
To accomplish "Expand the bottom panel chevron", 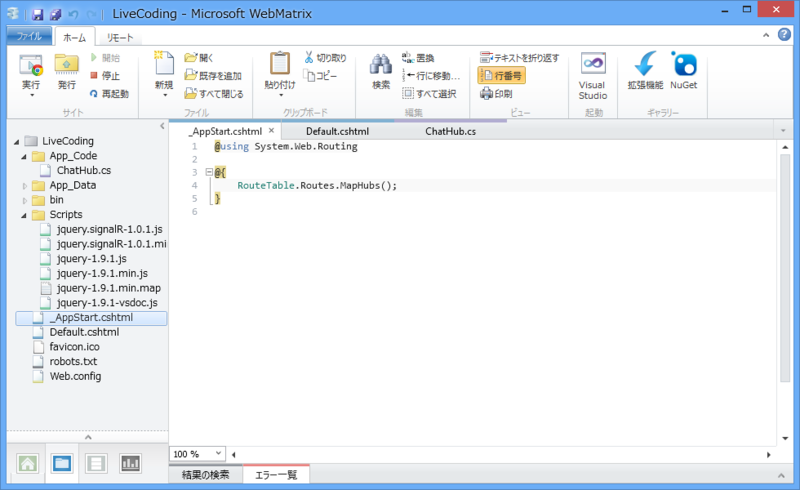I will [x=781, y=475].
